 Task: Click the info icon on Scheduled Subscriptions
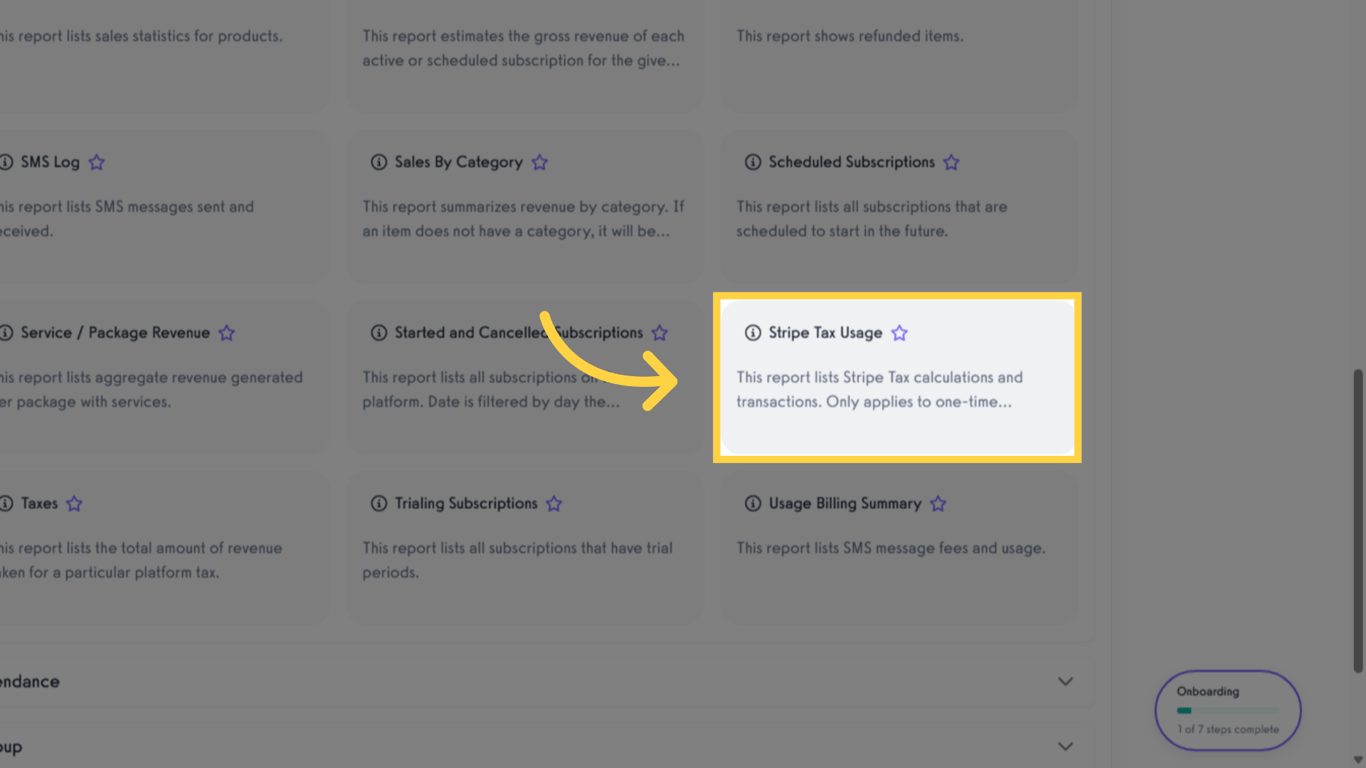tap(751, 161)
